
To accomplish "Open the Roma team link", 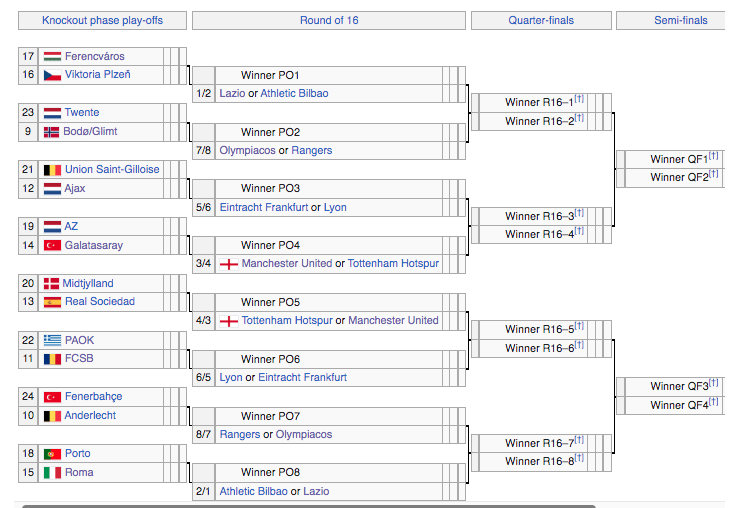I will pos(79,473).
